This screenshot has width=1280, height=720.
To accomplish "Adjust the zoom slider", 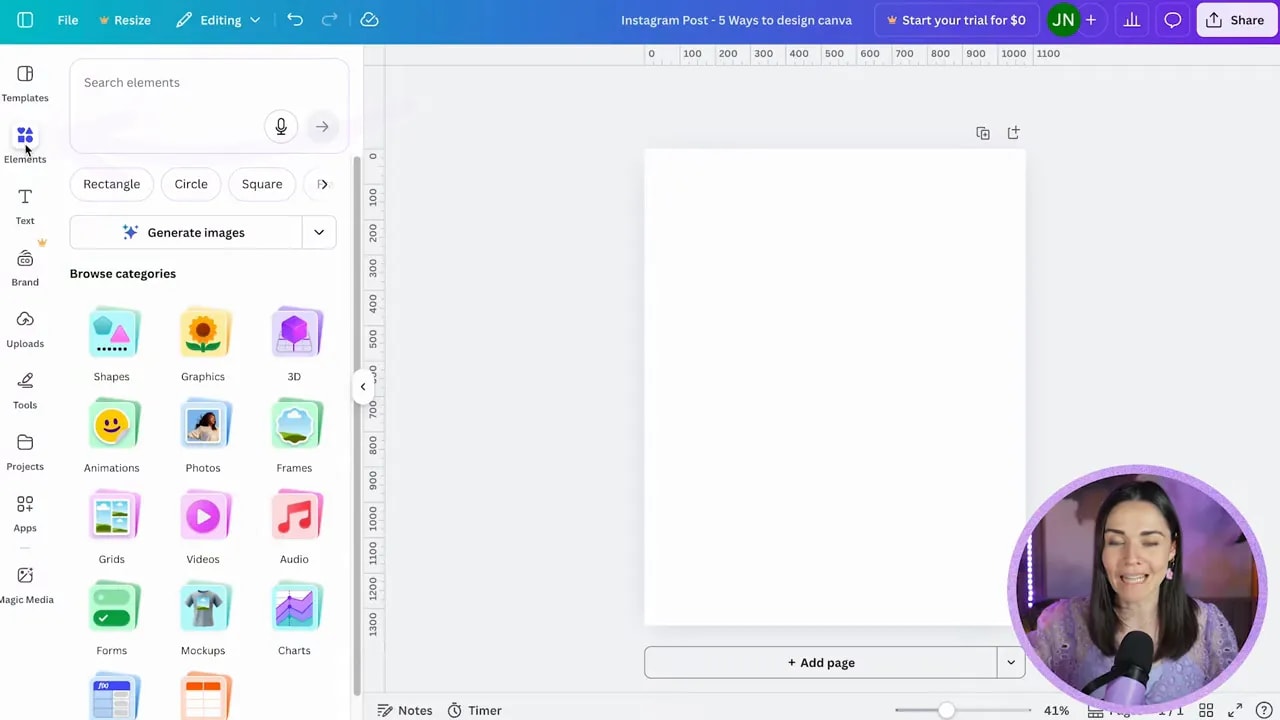I will coord(946,710).
